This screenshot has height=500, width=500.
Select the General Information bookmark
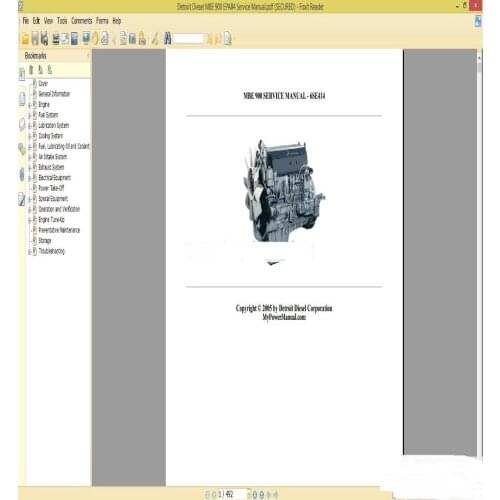[x=54, y=94]
